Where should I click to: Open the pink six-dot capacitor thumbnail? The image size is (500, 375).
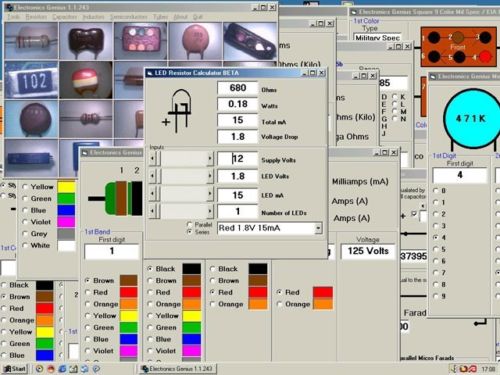coord(140,41)
